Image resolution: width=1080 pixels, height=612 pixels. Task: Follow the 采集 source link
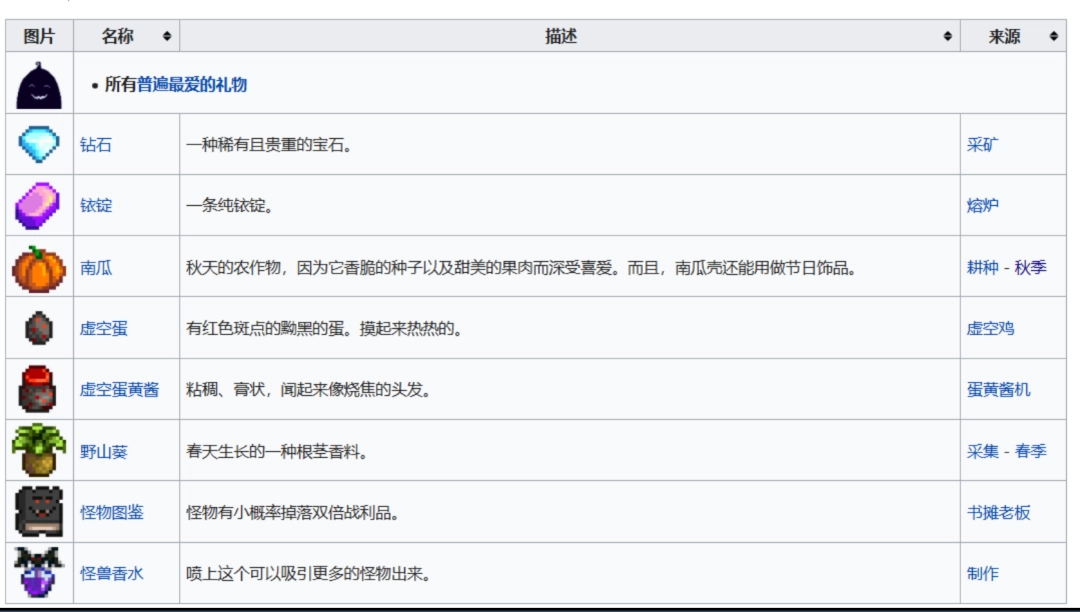(982, 452)
